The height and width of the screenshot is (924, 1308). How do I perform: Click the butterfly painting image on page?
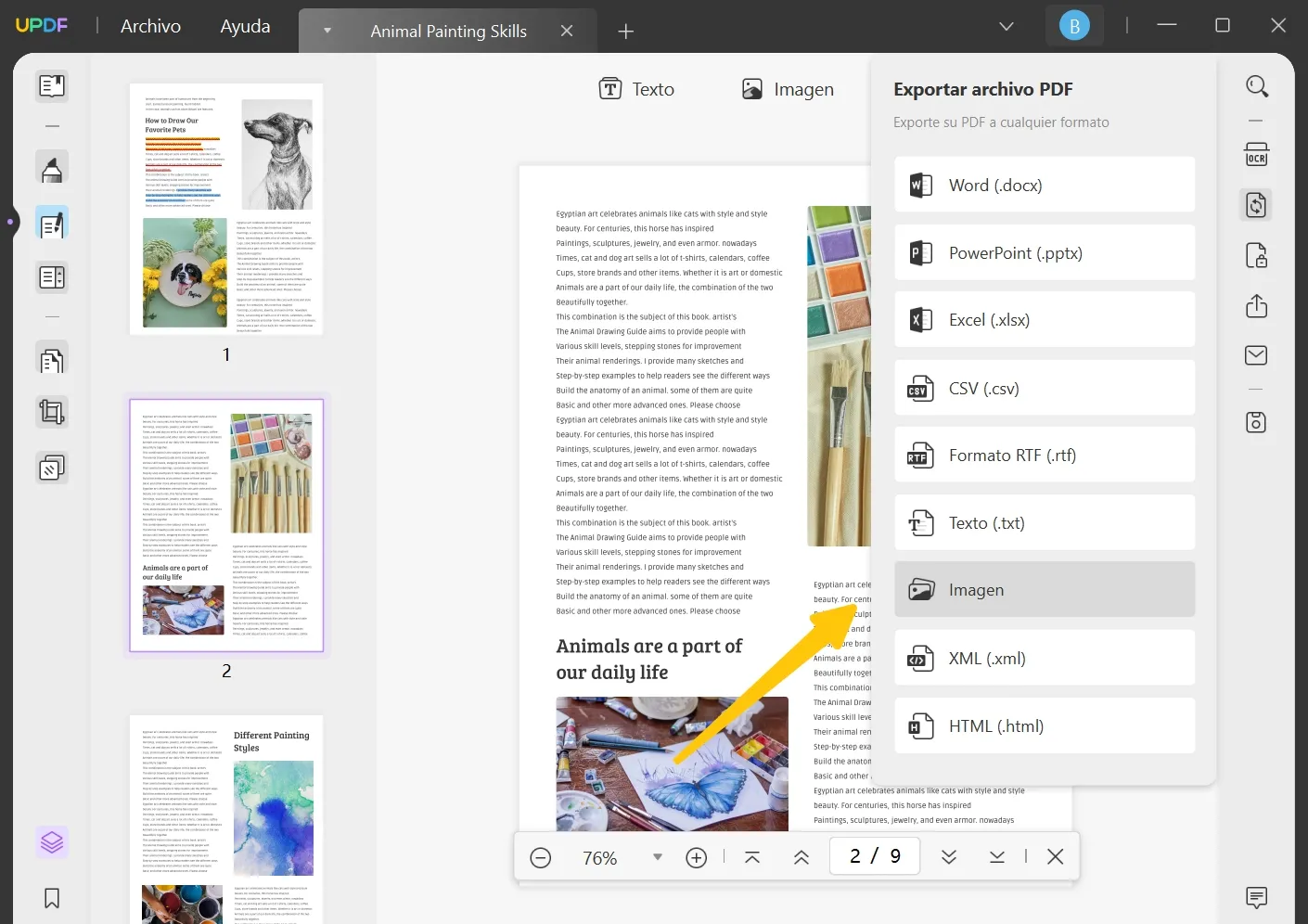(672, 764)
